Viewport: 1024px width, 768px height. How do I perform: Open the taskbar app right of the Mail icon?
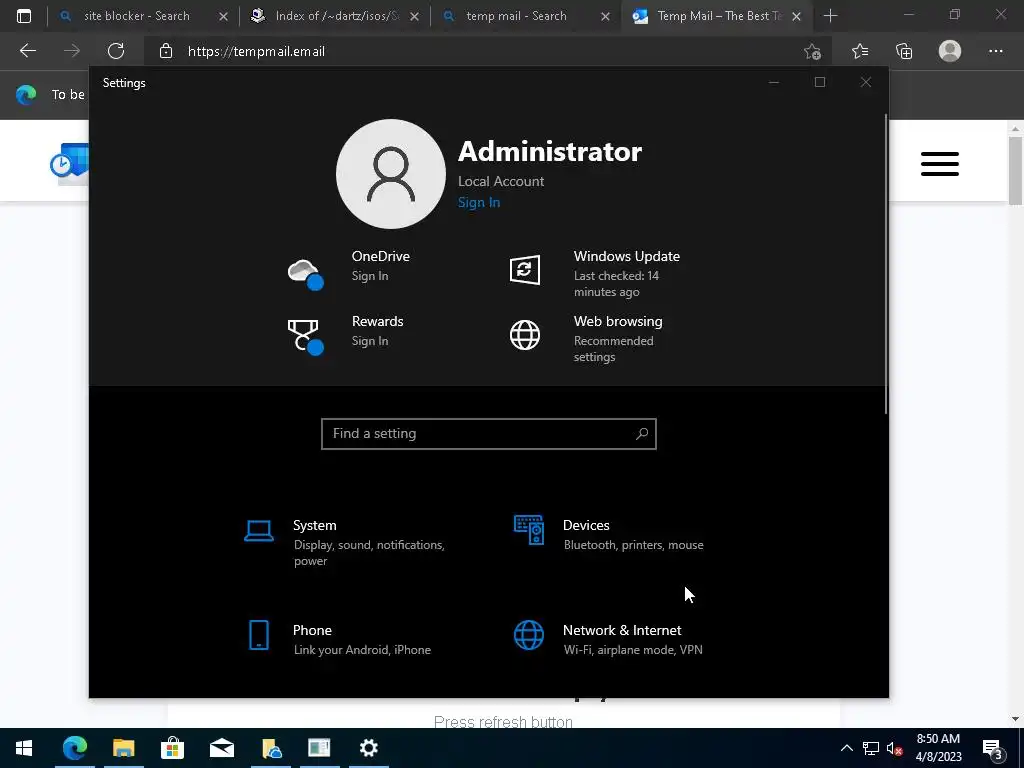click(x=270, y=748)
